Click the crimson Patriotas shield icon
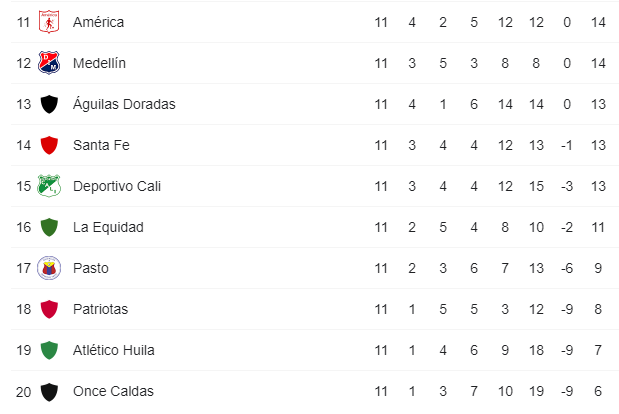This screenshot has width=619, height=414. (49, 309)
